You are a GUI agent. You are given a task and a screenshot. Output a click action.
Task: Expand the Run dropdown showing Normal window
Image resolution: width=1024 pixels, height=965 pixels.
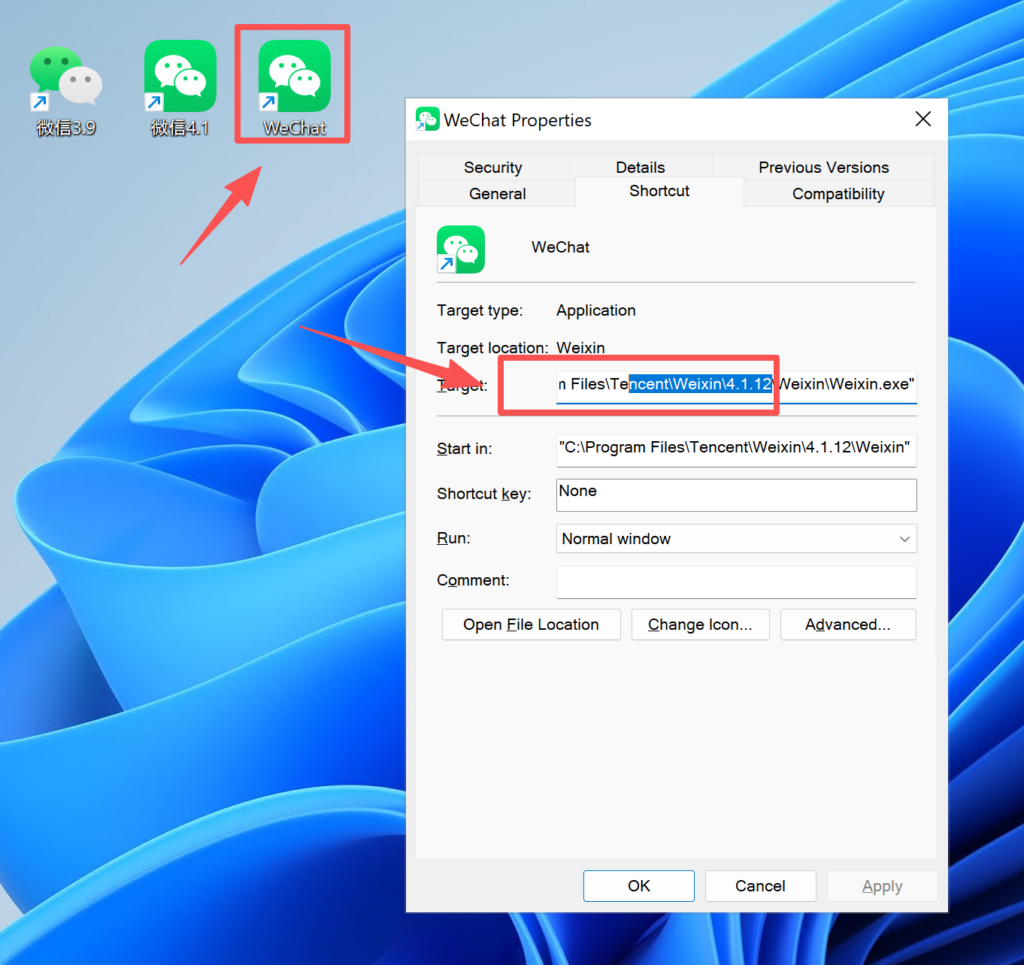click(736, 539)
